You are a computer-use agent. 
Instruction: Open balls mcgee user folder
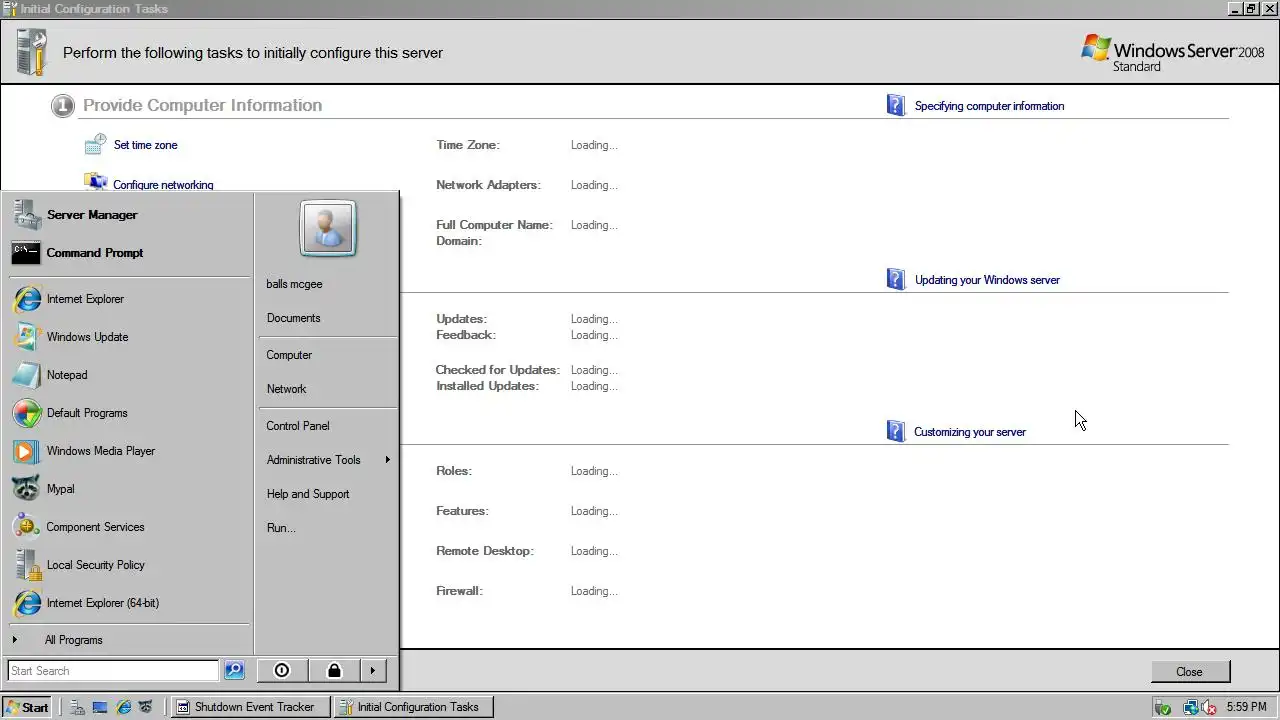coord(328,284)
